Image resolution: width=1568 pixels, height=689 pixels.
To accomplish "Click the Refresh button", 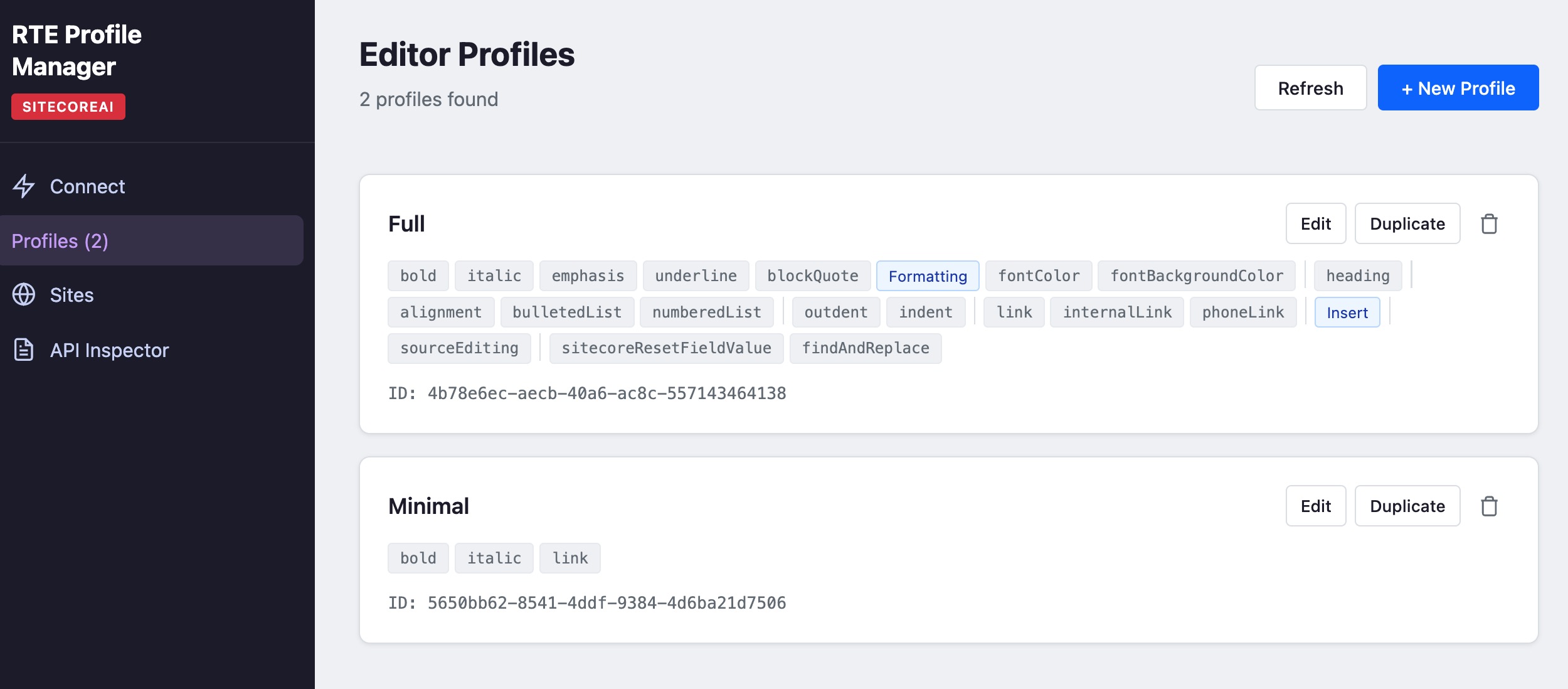I will pos(1310,87).
